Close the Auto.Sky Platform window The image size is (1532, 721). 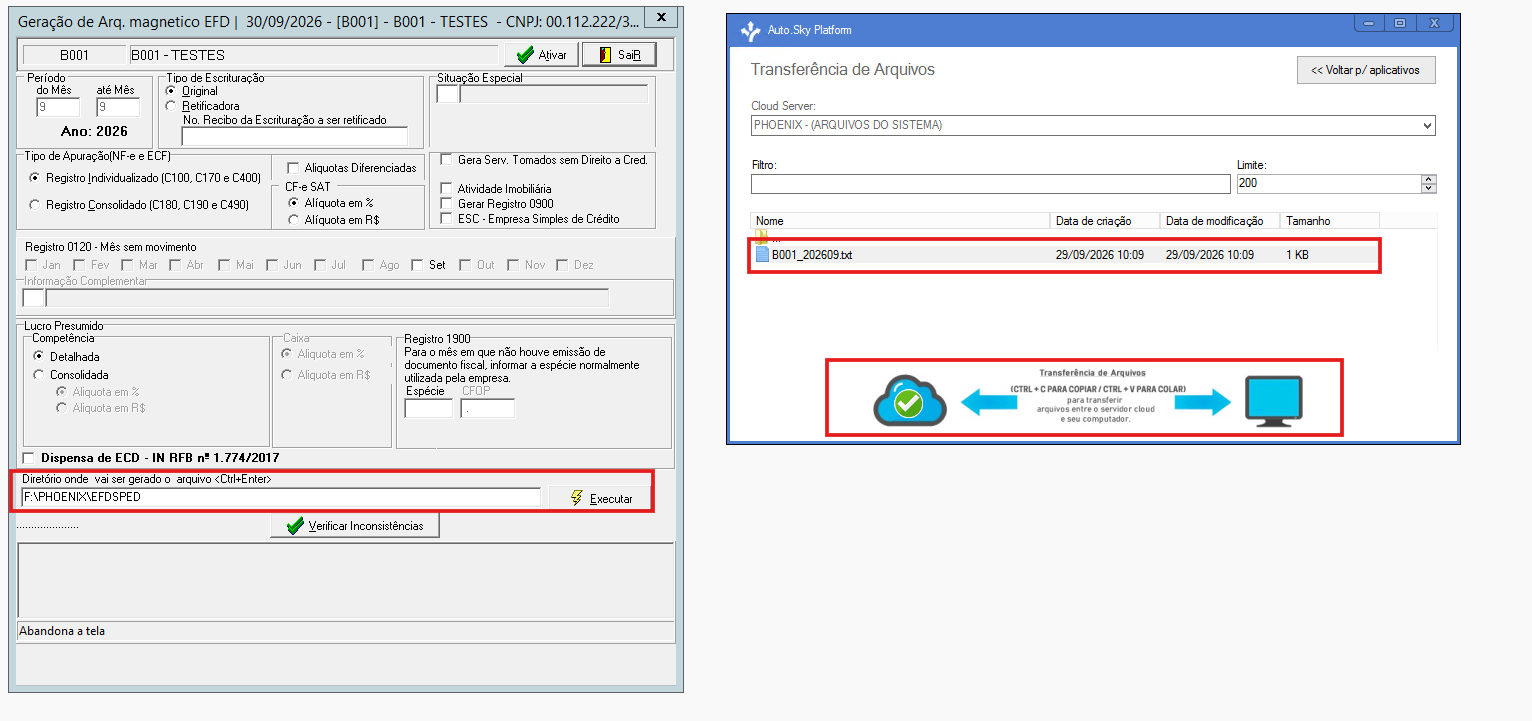pyautogui.click(x=1433, y=22)
